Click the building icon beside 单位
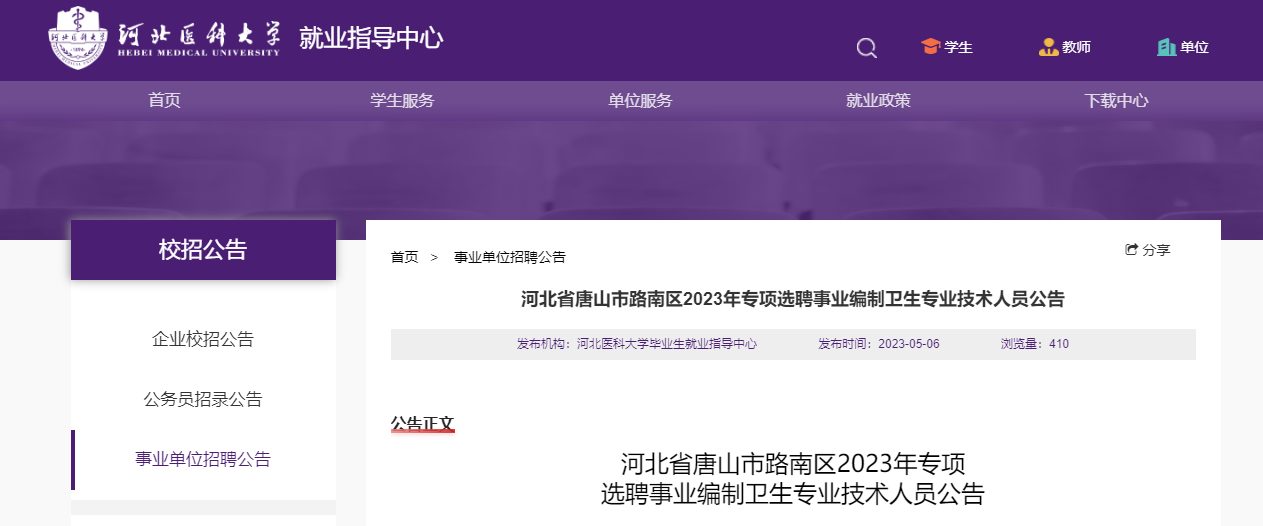This screenshot has width=1263, height=526. [x=1166, y=47]
